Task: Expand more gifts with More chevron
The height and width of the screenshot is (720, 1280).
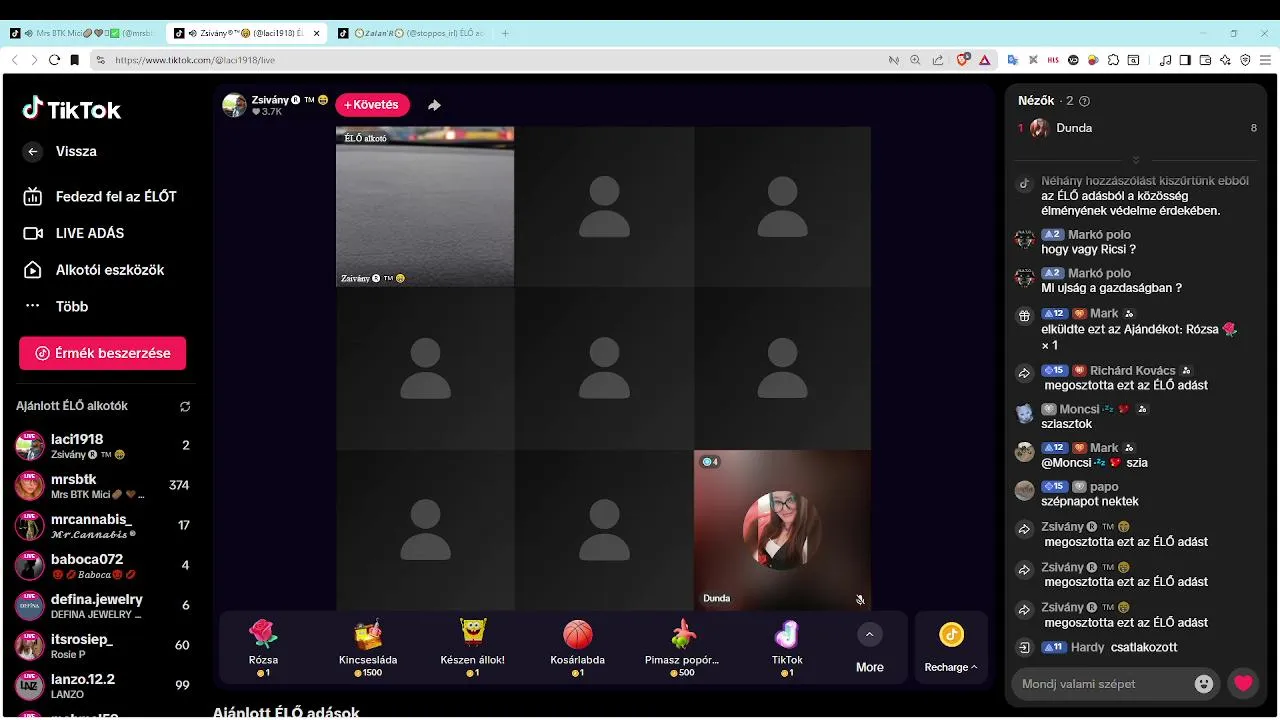Action: (x=869, y=634)
